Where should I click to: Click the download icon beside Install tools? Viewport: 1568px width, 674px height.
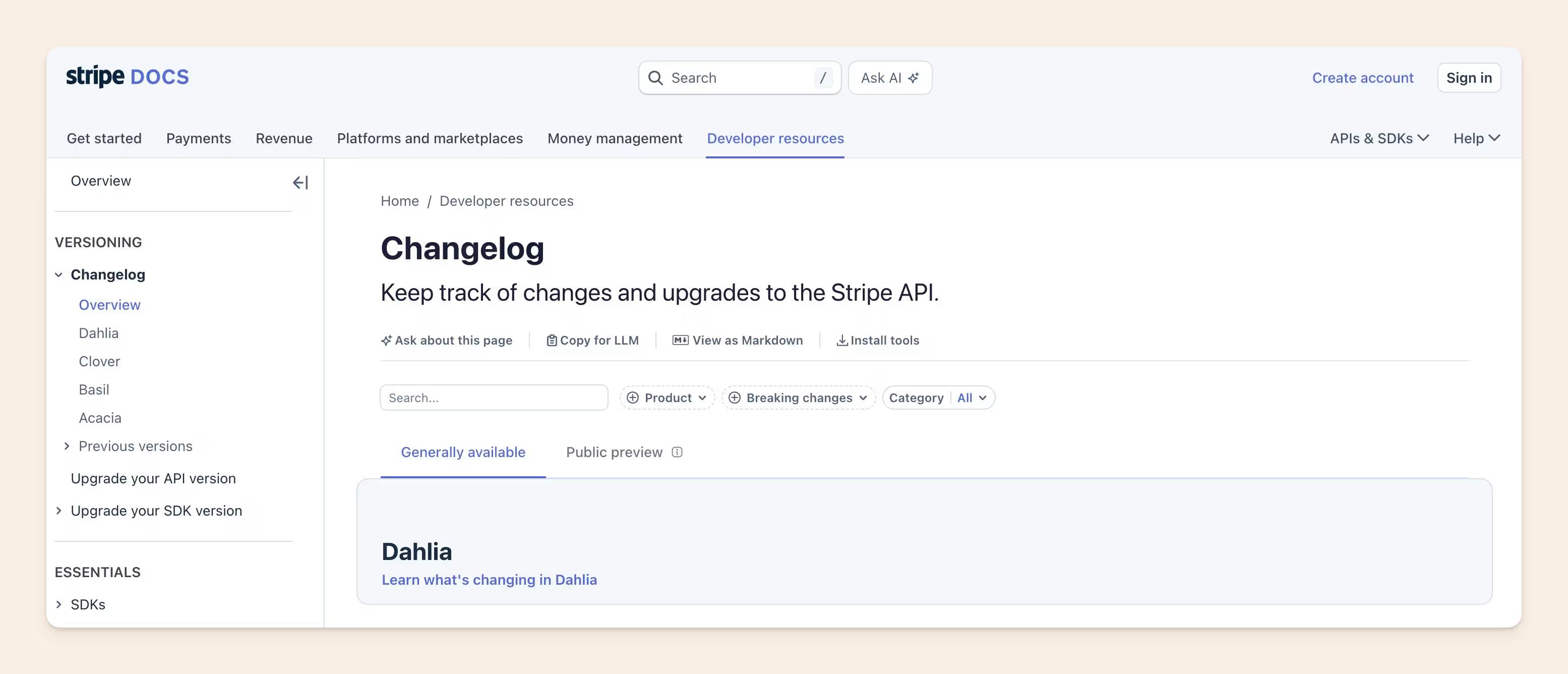tap(842, 341)
